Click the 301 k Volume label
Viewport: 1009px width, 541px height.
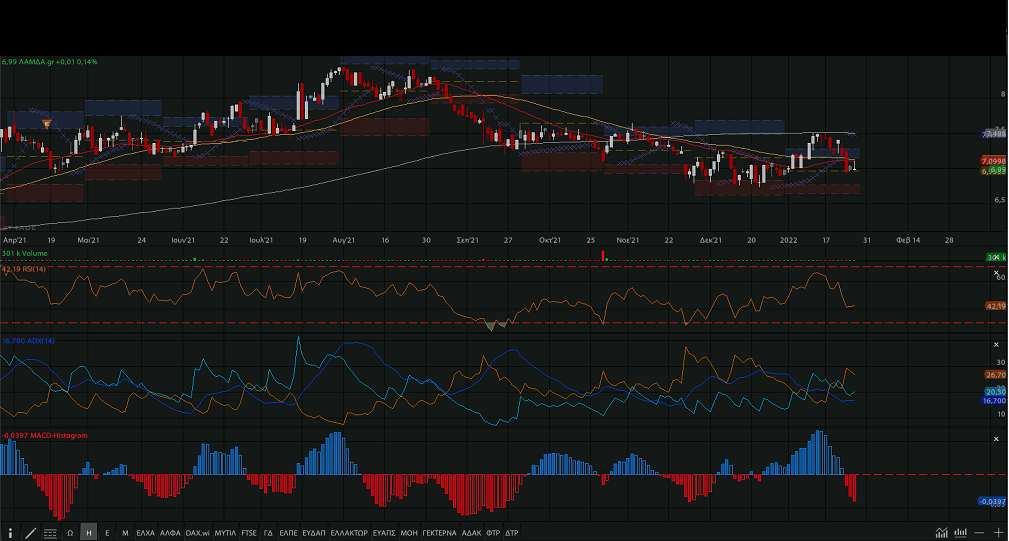24,253
